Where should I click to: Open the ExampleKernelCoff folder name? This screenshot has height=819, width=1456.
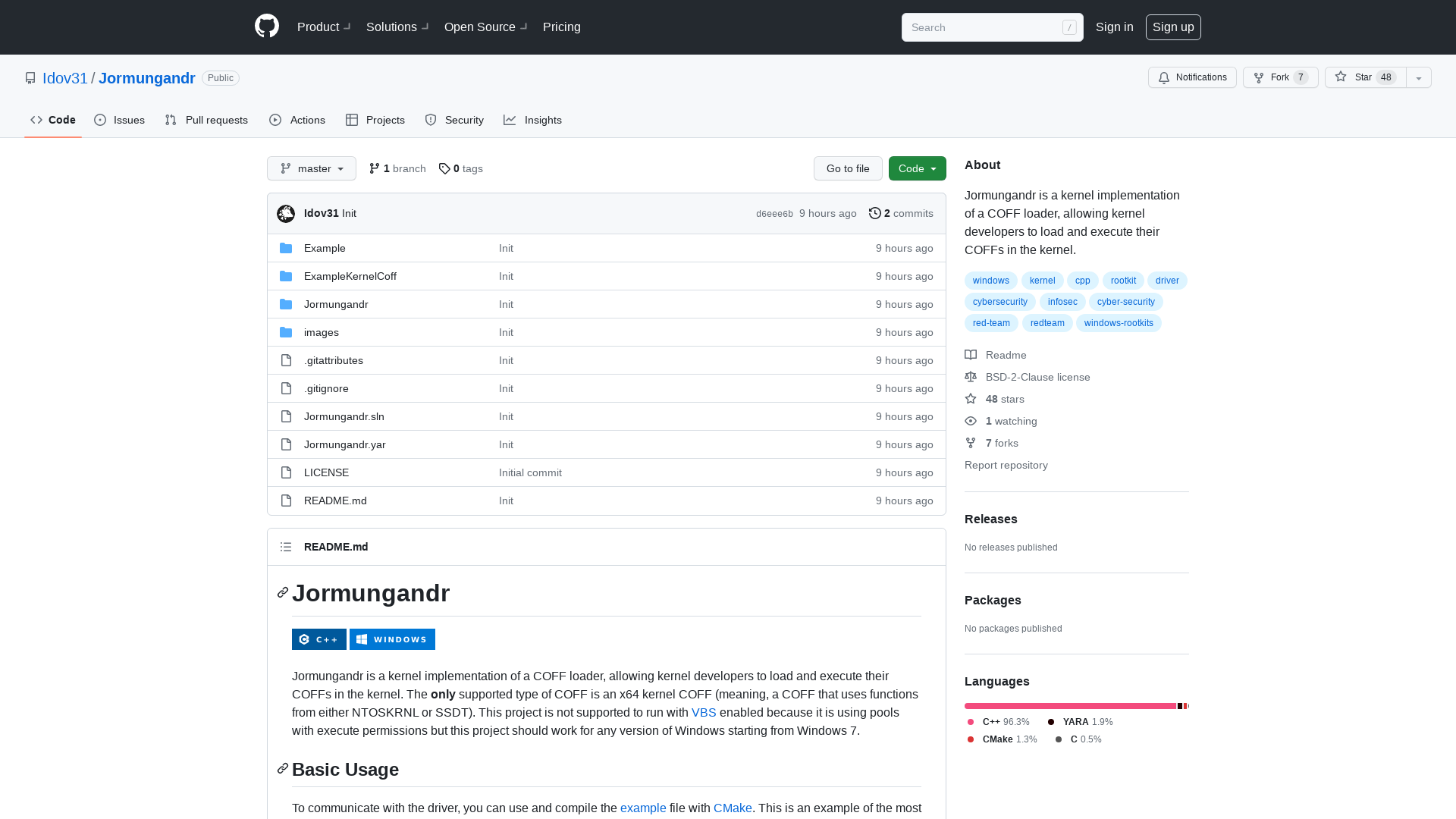coord(350,276)
